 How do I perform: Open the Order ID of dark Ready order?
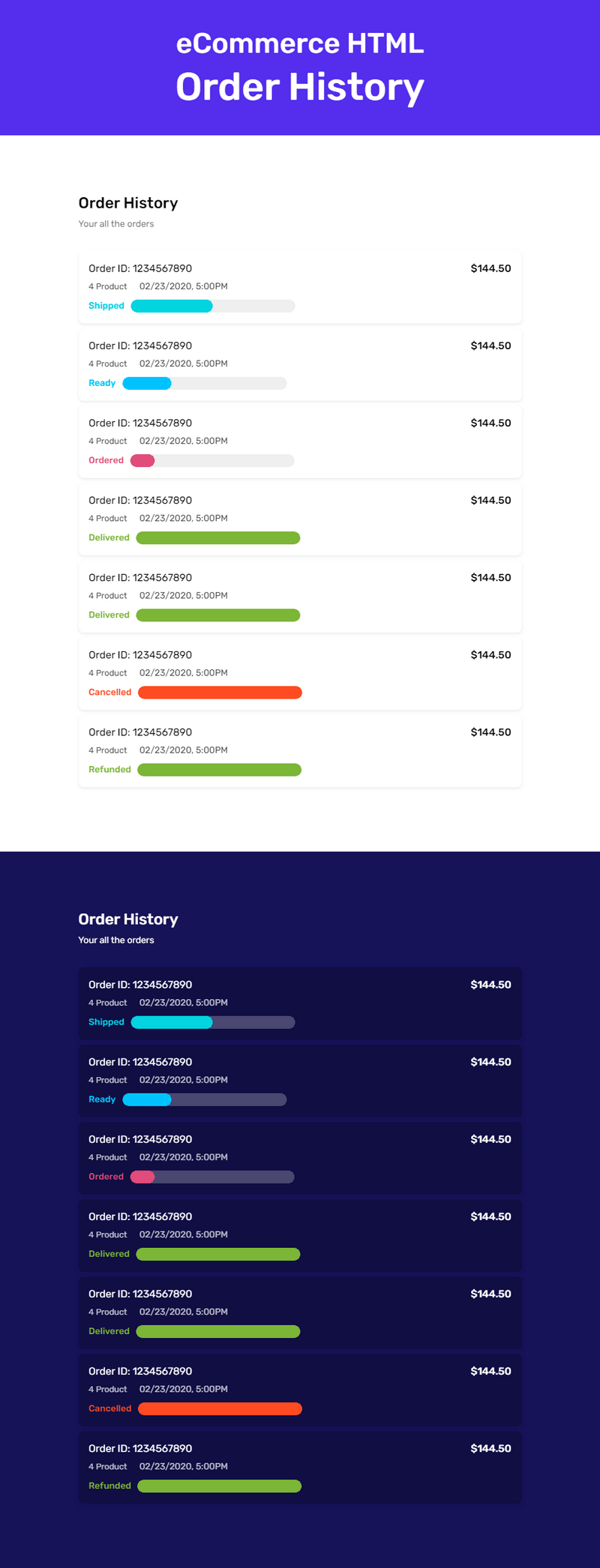[x=140, y=1062]
